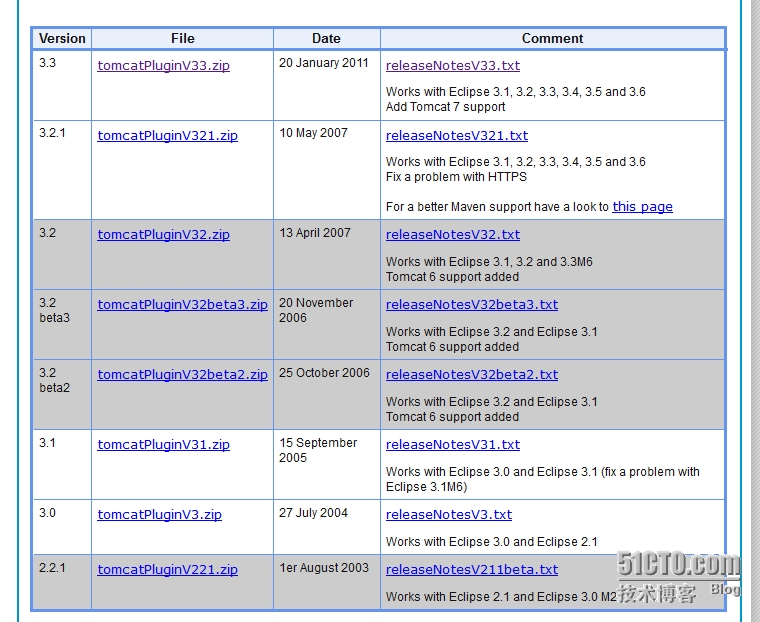This screenshot has height=622, width=760.
Task: Download tomcatPluginV33.zip file
Action: [x=163, y=65]
